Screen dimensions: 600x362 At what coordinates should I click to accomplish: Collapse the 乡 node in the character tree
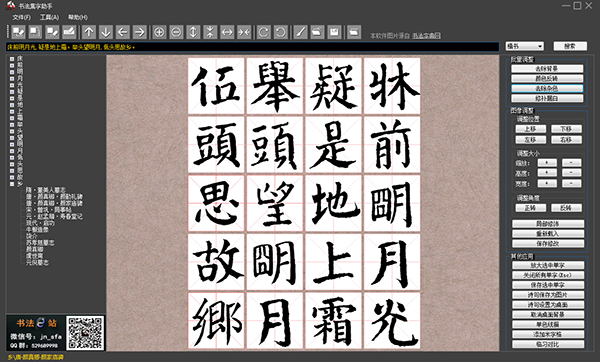coord(12,184)
